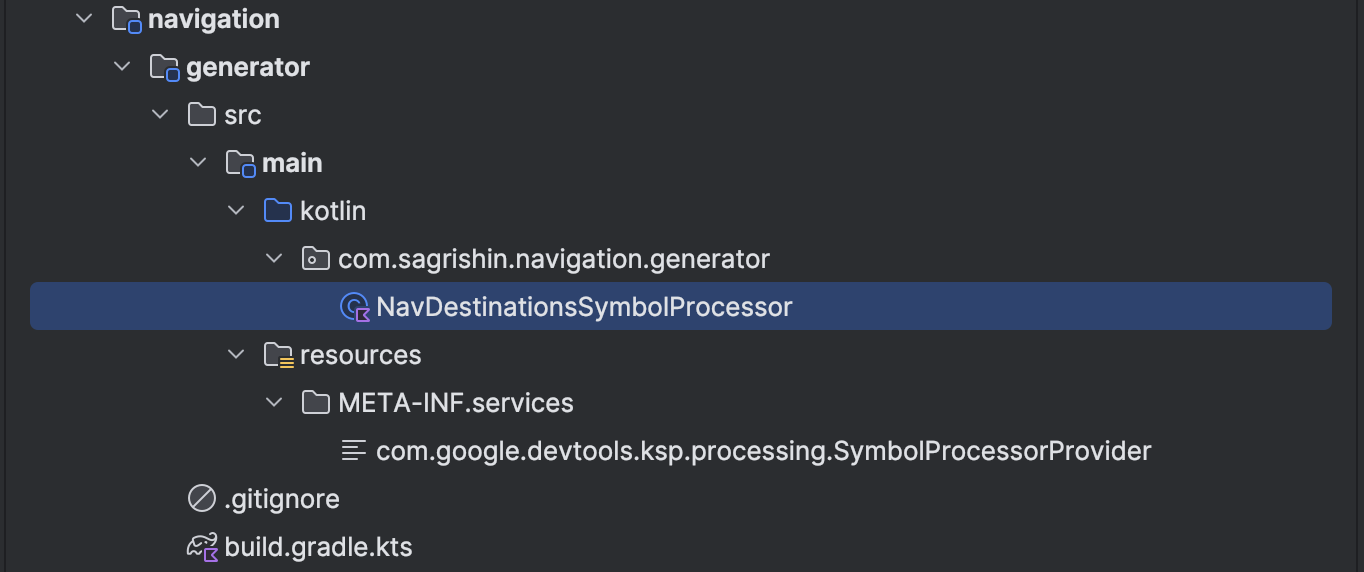The height and width of the screenshot is (572, 1364).
Task: Click the Kotlin class icon of NavDestinationsSymbolProcessor
Action: [x=356, y=307]
